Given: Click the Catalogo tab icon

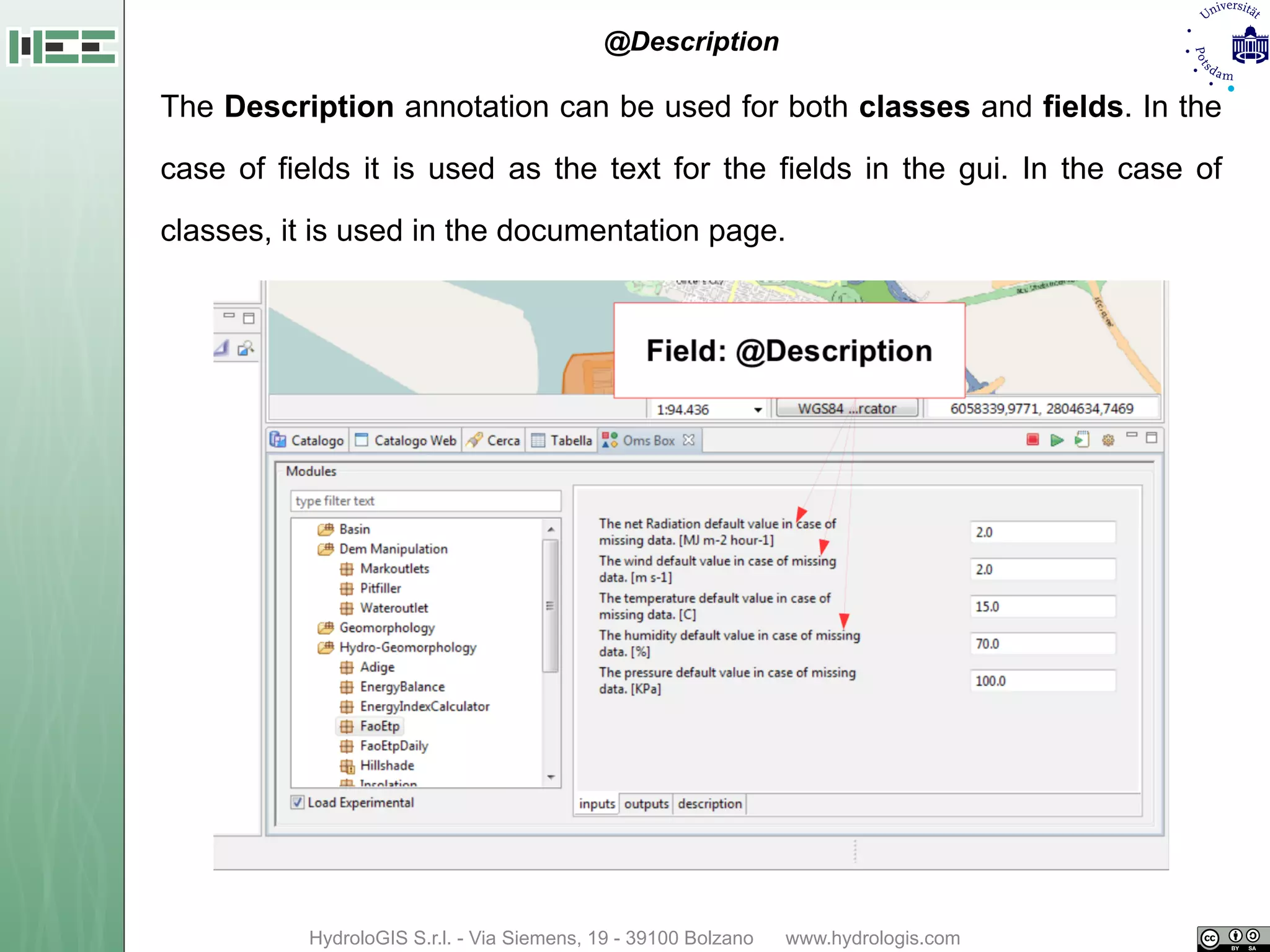Looking at the screenshot, I should point(278,439).
